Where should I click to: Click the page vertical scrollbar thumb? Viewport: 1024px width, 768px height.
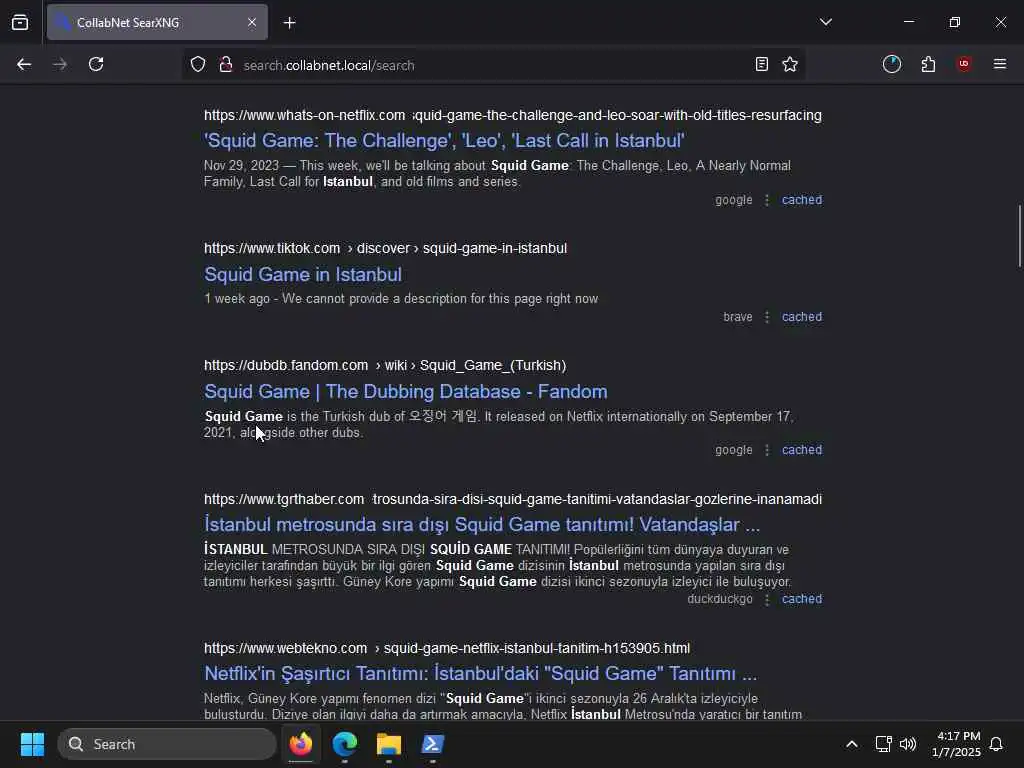1019,236
